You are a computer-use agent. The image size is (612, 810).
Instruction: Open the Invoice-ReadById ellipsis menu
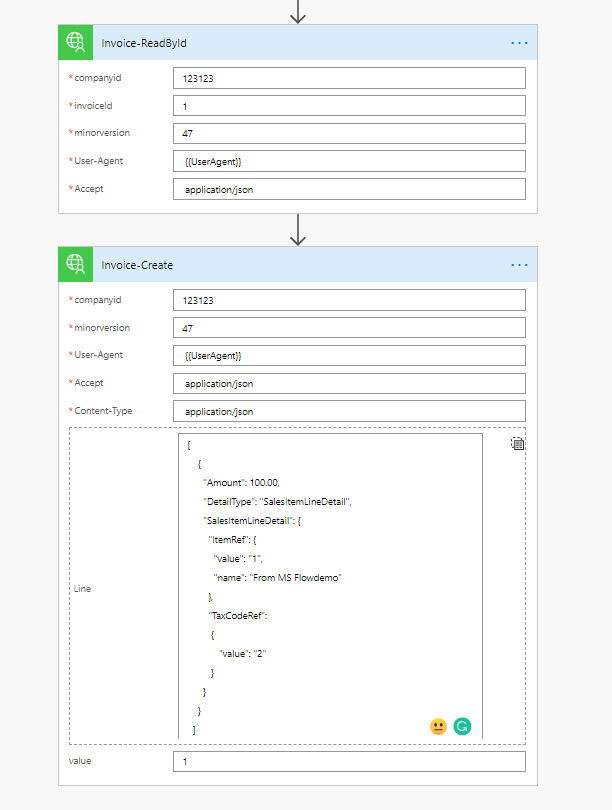[519, 43]
